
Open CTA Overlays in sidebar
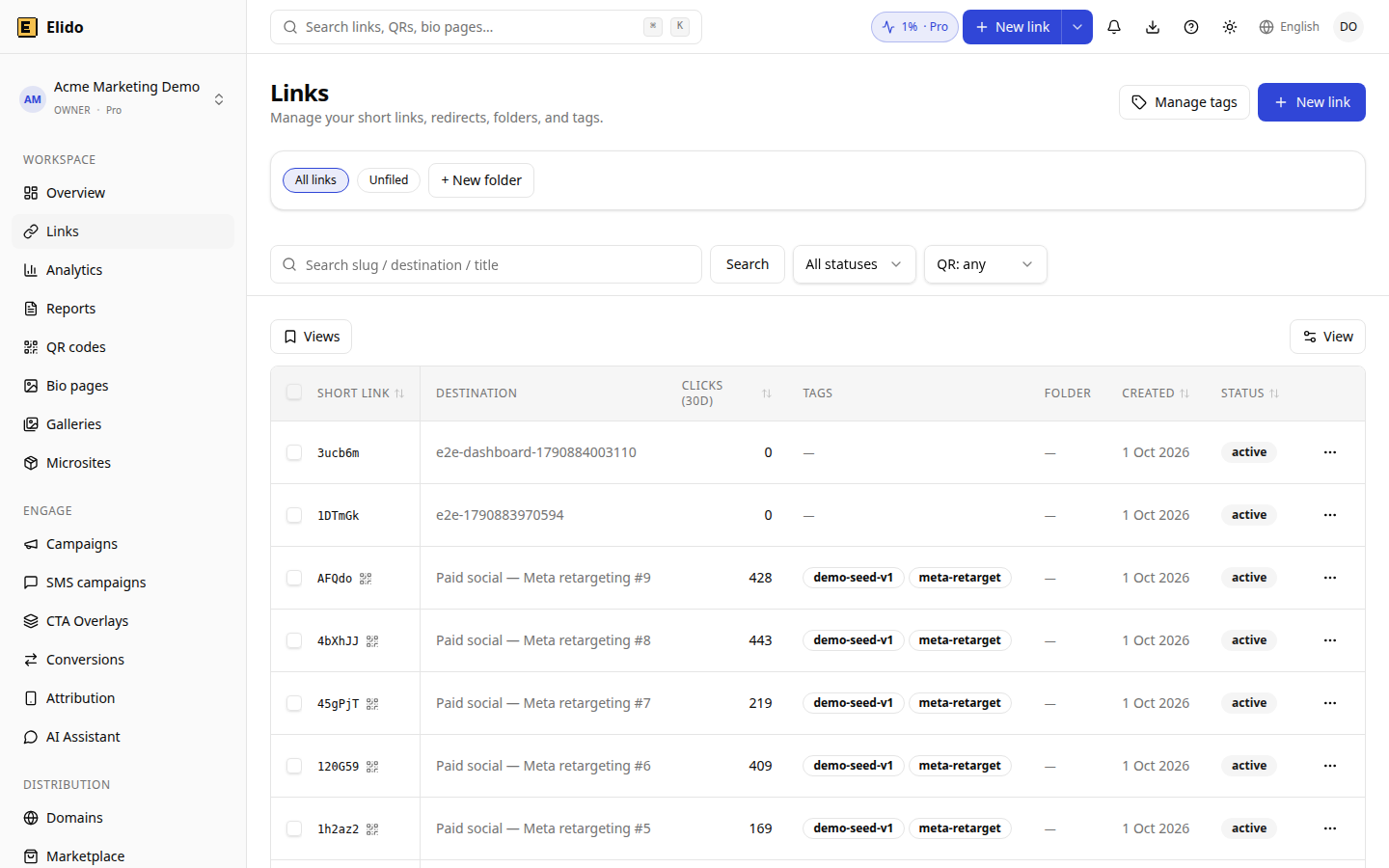pyautogui.click(x=123, y=621)
